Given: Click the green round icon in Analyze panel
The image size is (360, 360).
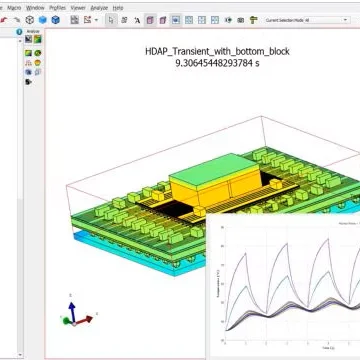Looking at the screenshot, I should [38, 53].
